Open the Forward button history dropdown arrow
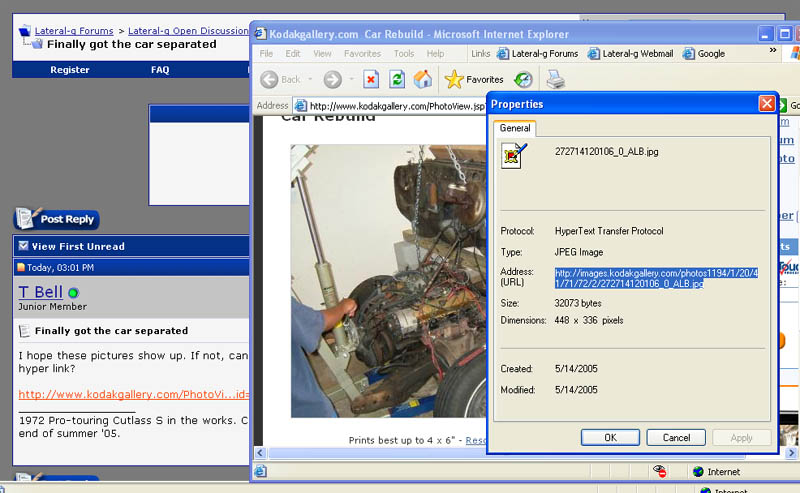This screenshot has height=493, width=800. pos(351,80)
